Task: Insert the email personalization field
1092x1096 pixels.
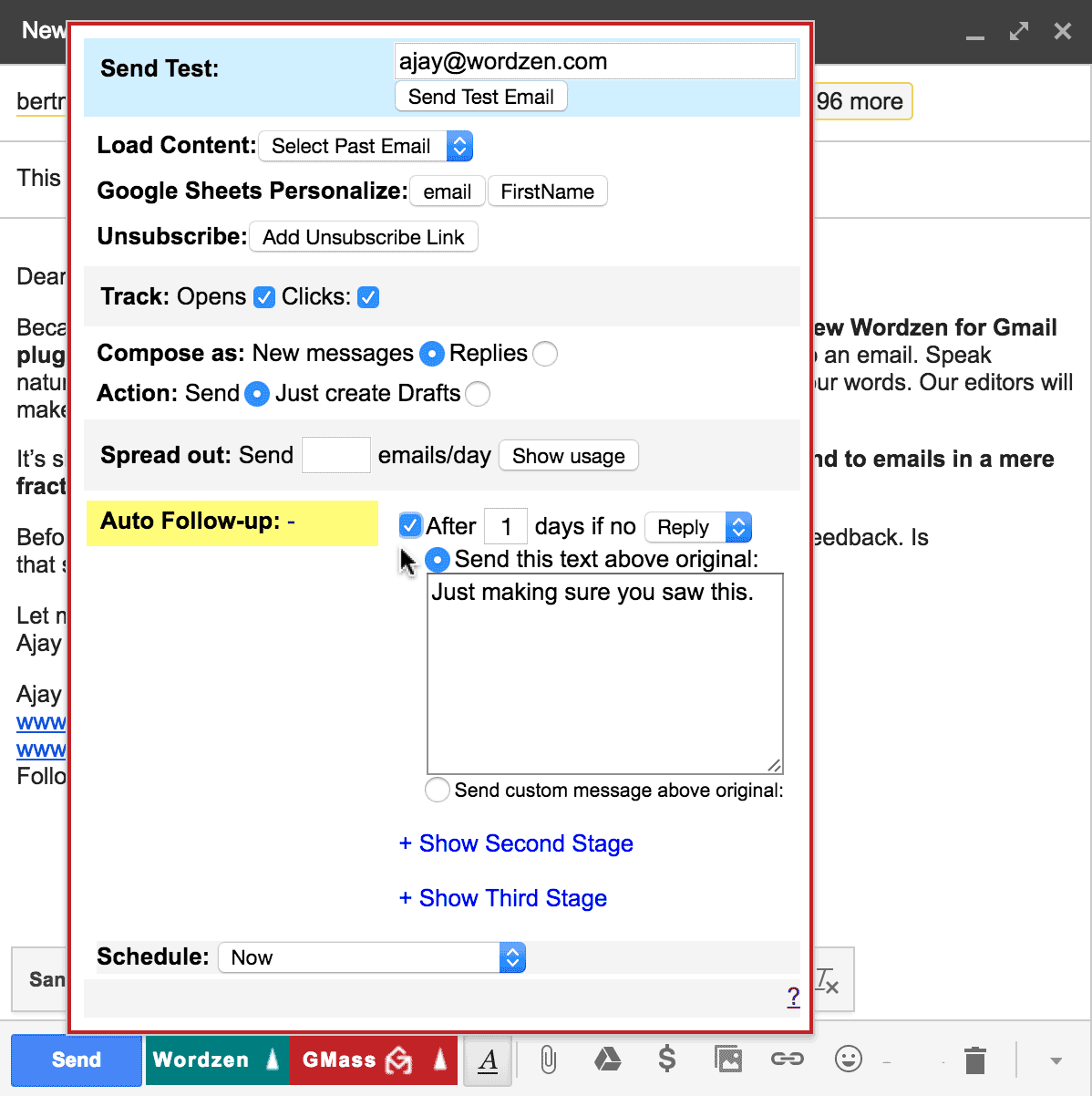Action: (448, 191)
